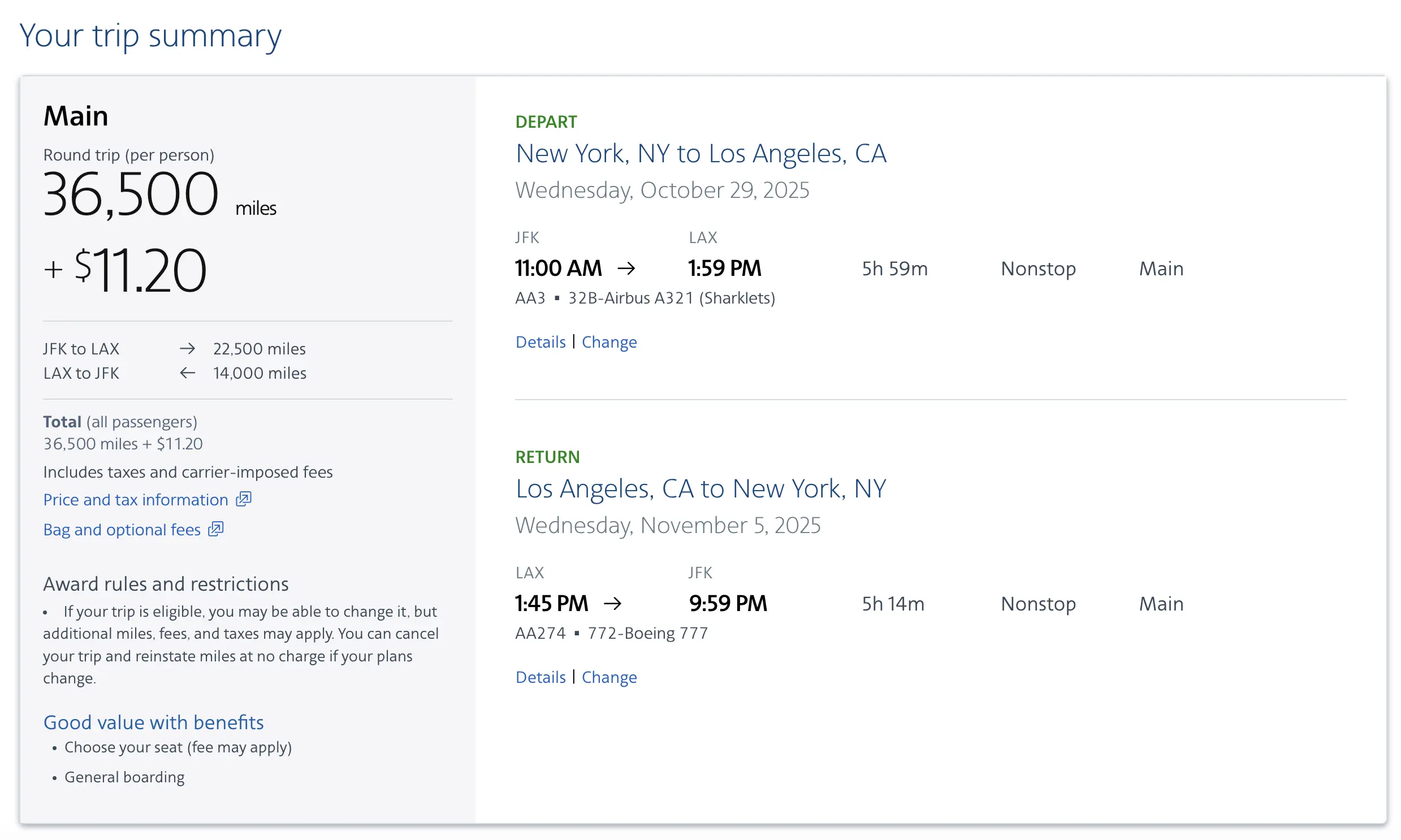1401x840 pixels.
Task: Open the departing flight Details link
Action: click(x=540, y=342)
